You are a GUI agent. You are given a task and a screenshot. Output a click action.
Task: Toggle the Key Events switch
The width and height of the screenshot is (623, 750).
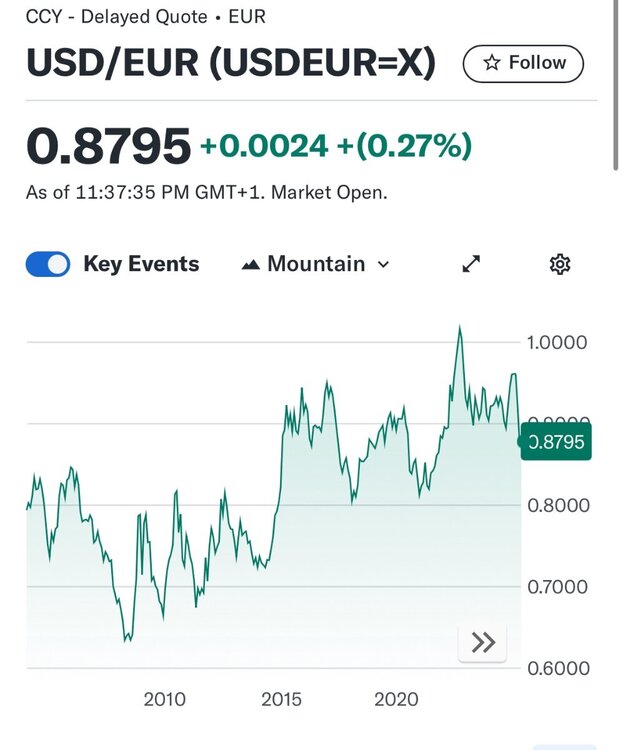point(48,264)
